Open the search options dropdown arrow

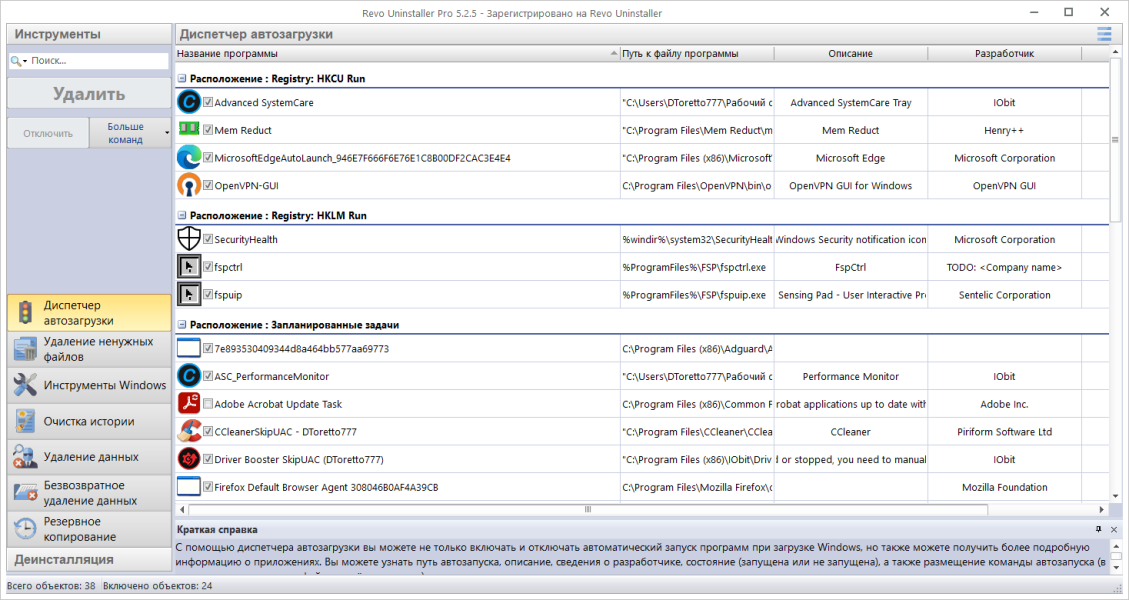point(25,62)
